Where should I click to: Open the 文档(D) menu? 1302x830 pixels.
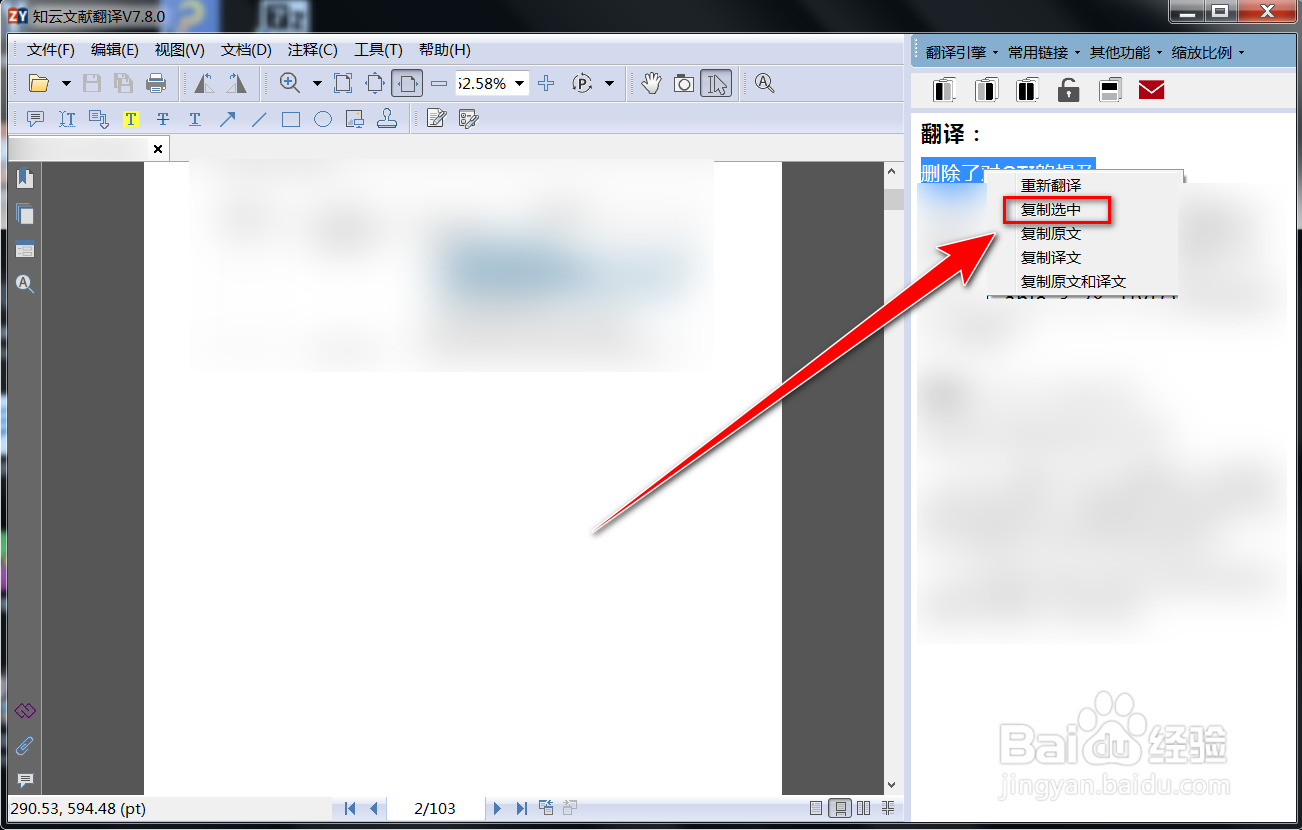(246, 50)
